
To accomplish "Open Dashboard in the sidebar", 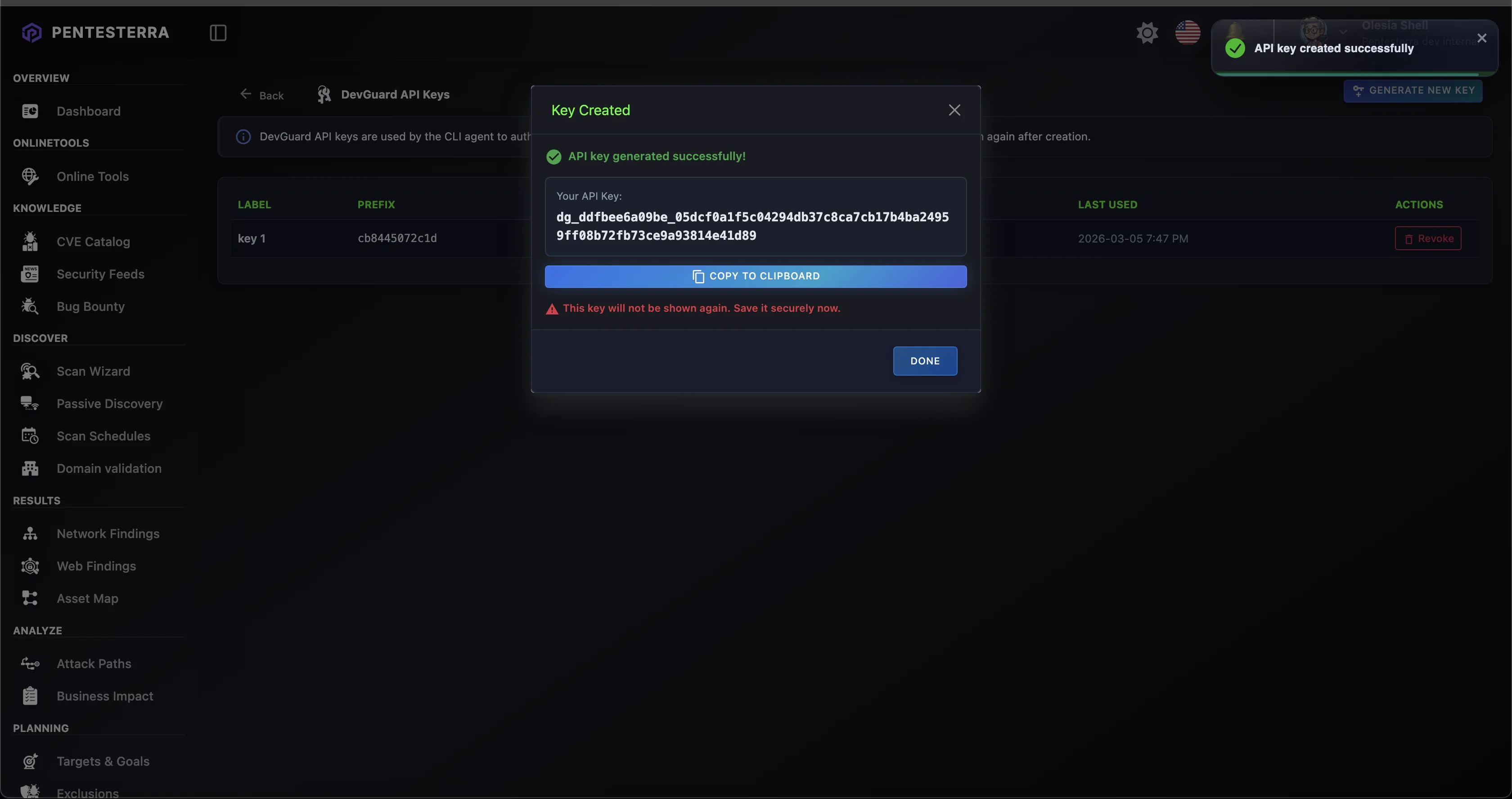I will pyautogui.click(x=89, y=112).
